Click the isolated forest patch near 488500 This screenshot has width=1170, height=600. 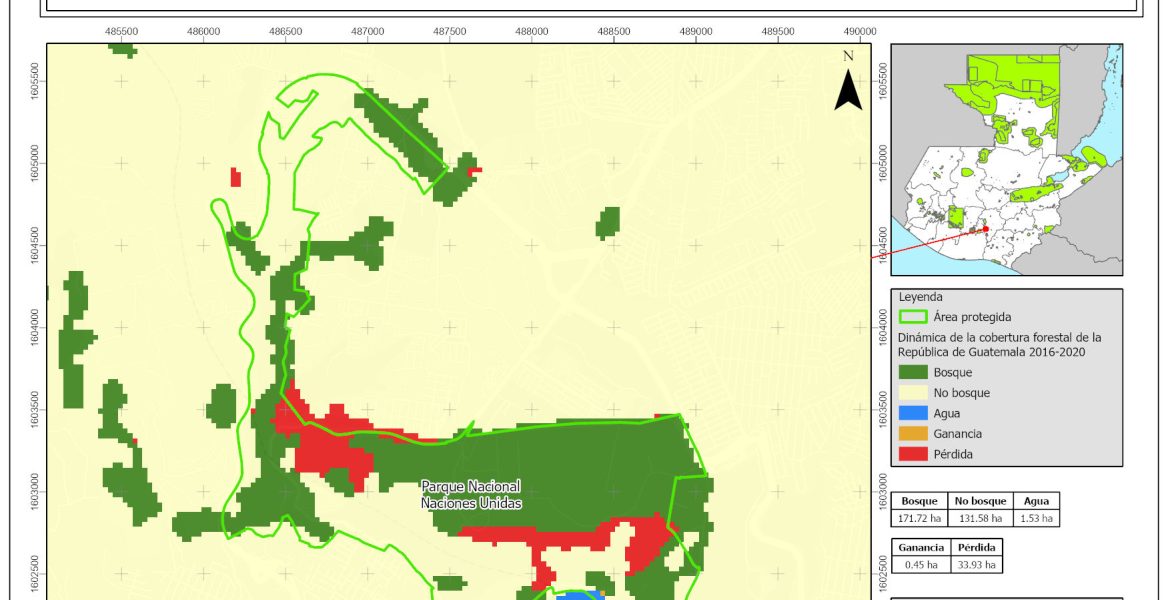[608, 222]
